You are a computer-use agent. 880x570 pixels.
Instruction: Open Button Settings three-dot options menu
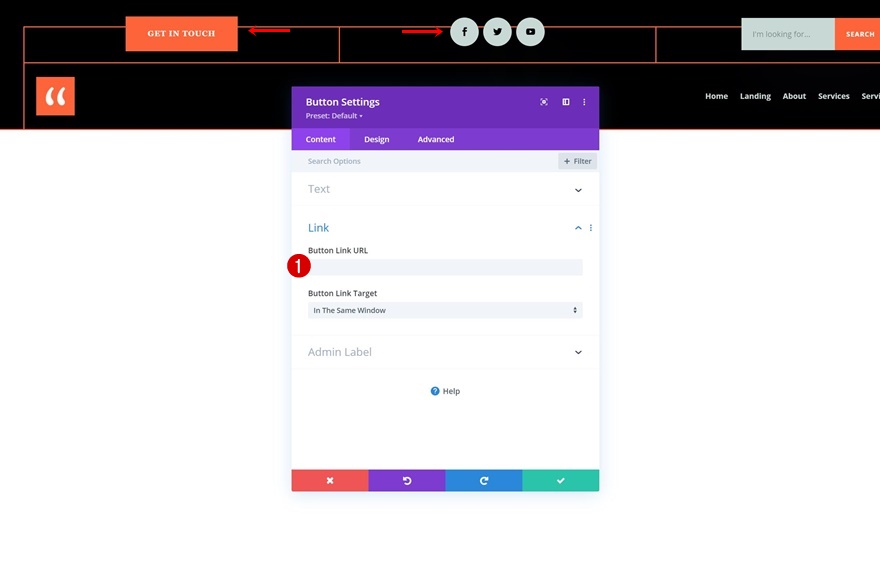[585, 102]
